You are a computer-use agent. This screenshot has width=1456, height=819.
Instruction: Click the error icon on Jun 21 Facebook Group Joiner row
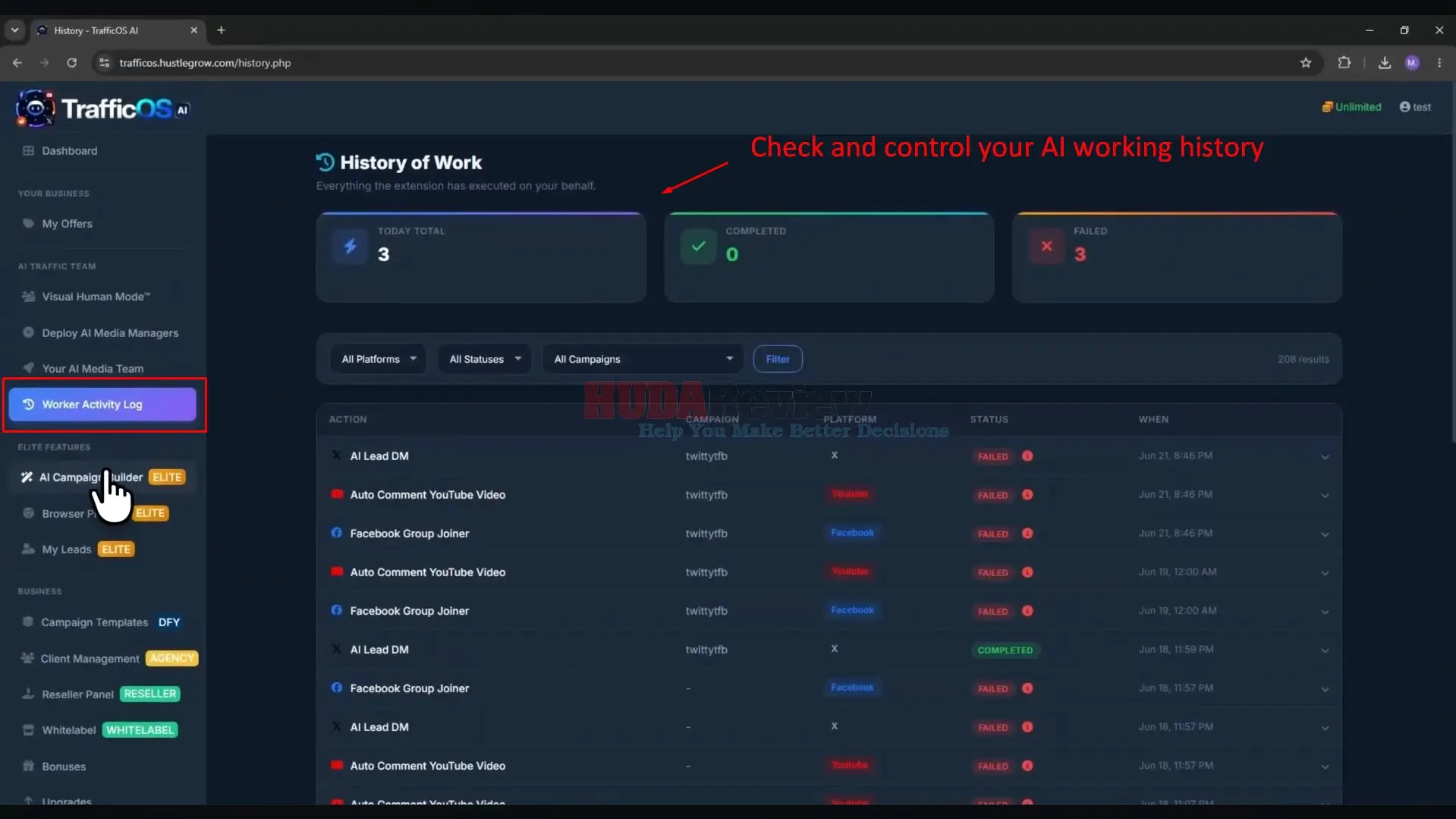coord(1027,533)
